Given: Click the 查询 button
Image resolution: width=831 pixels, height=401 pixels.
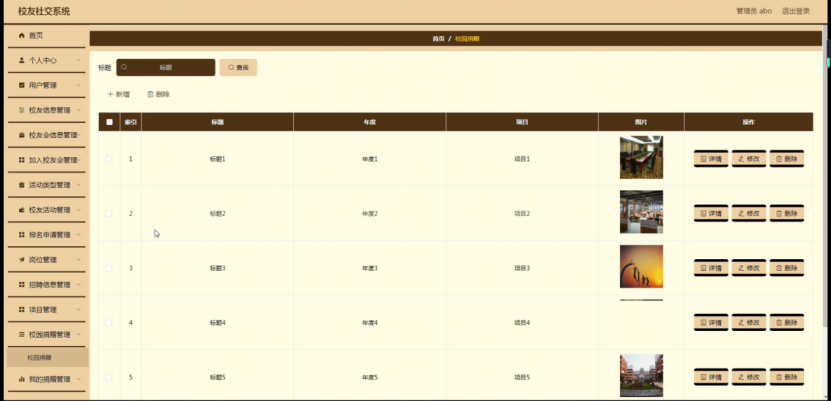Looking at the screenshot, I should (238, 67).
